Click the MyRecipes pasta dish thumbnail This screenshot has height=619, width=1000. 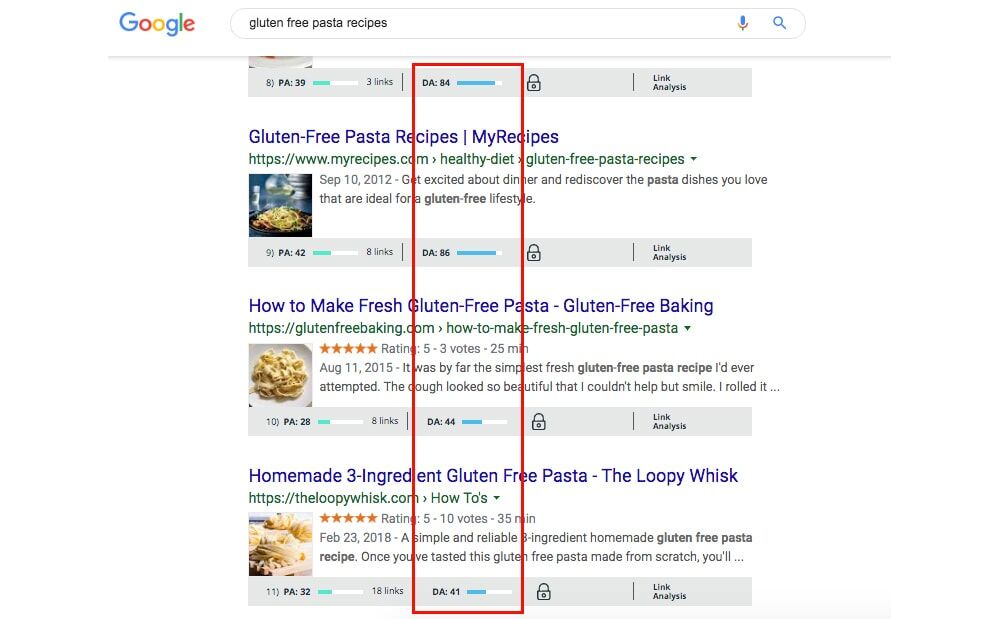(x=281, y=205)
